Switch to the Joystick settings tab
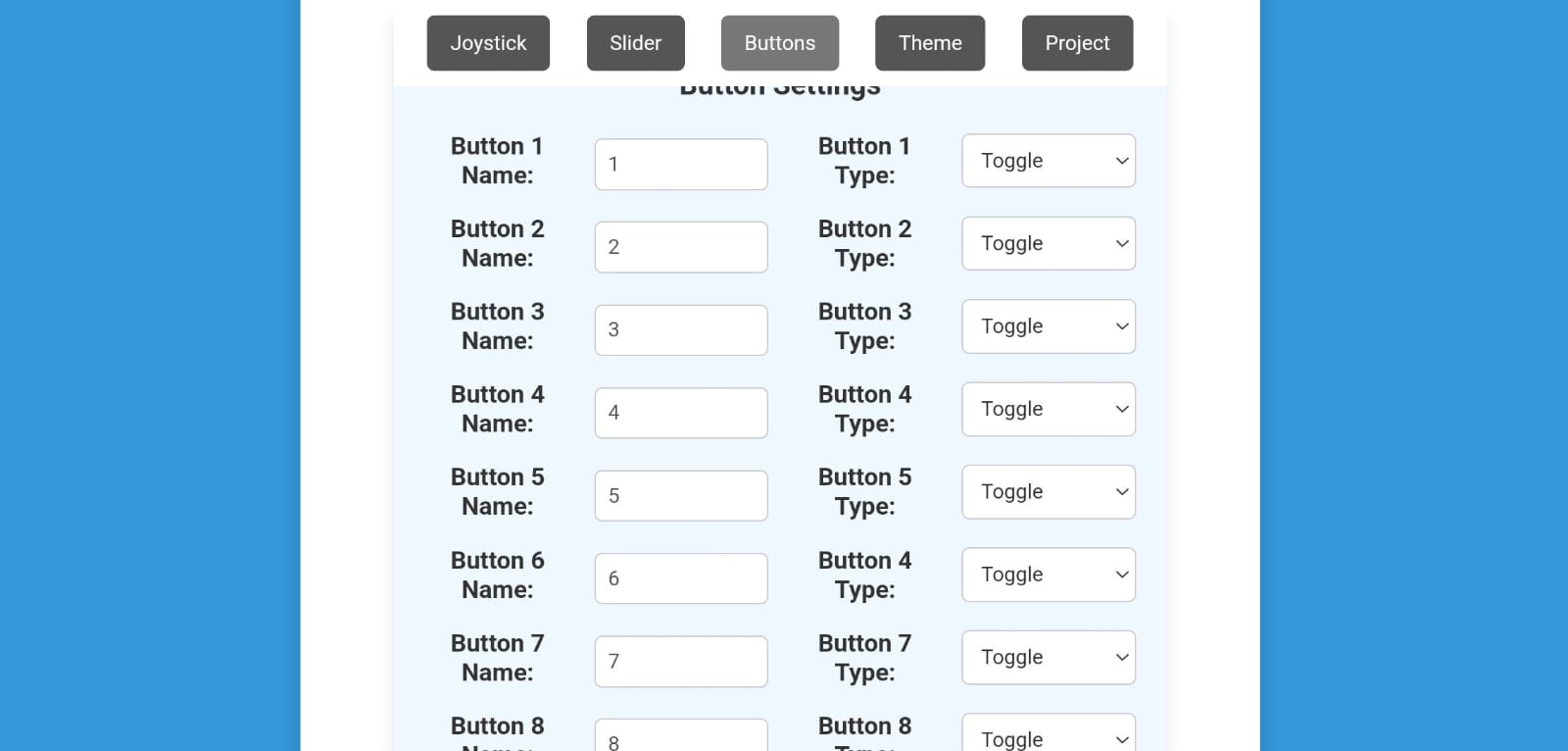Viewport: 1568px width, 751px height. coord(488,42)
